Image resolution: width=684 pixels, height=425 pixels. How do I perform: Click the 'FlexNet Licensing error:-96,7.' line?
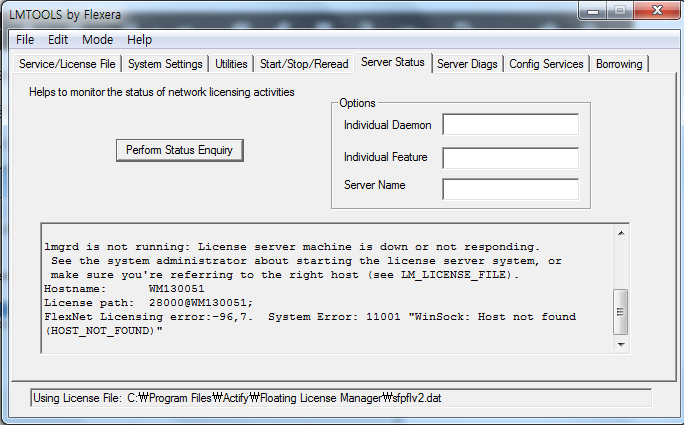click(310, 317)
